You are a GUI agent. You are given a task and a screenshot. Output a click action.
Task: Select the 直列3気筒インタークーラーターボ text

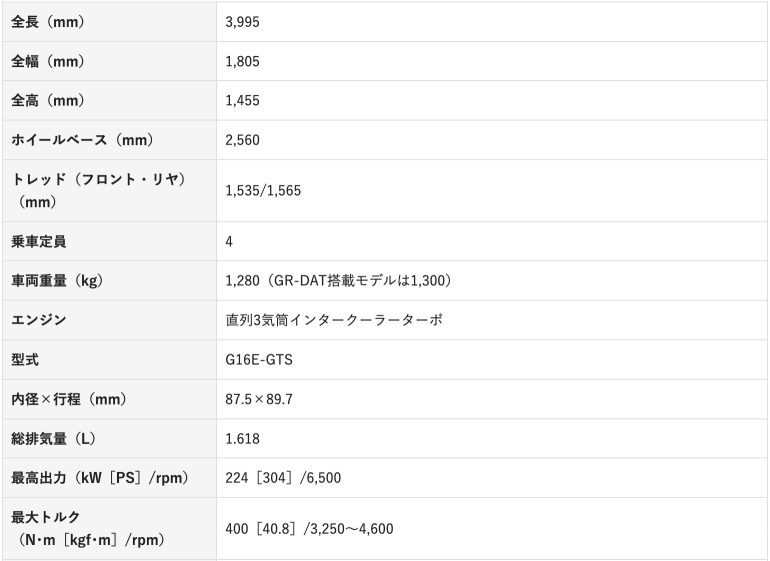click(334, 320)
